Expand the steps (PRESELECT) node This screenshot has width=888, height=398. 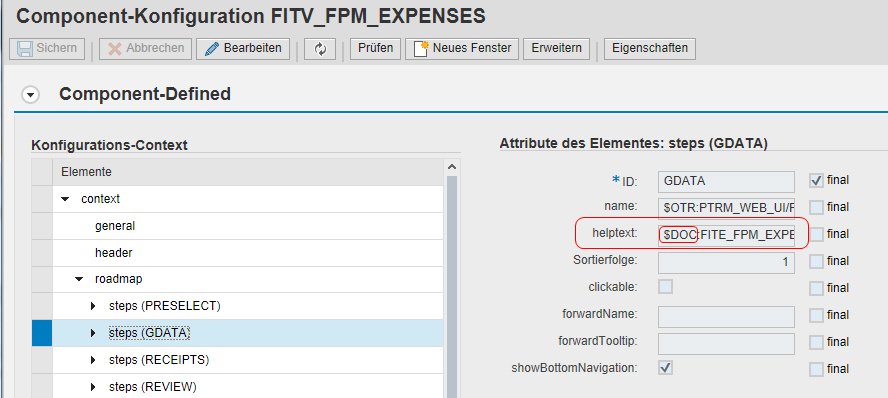93,306
